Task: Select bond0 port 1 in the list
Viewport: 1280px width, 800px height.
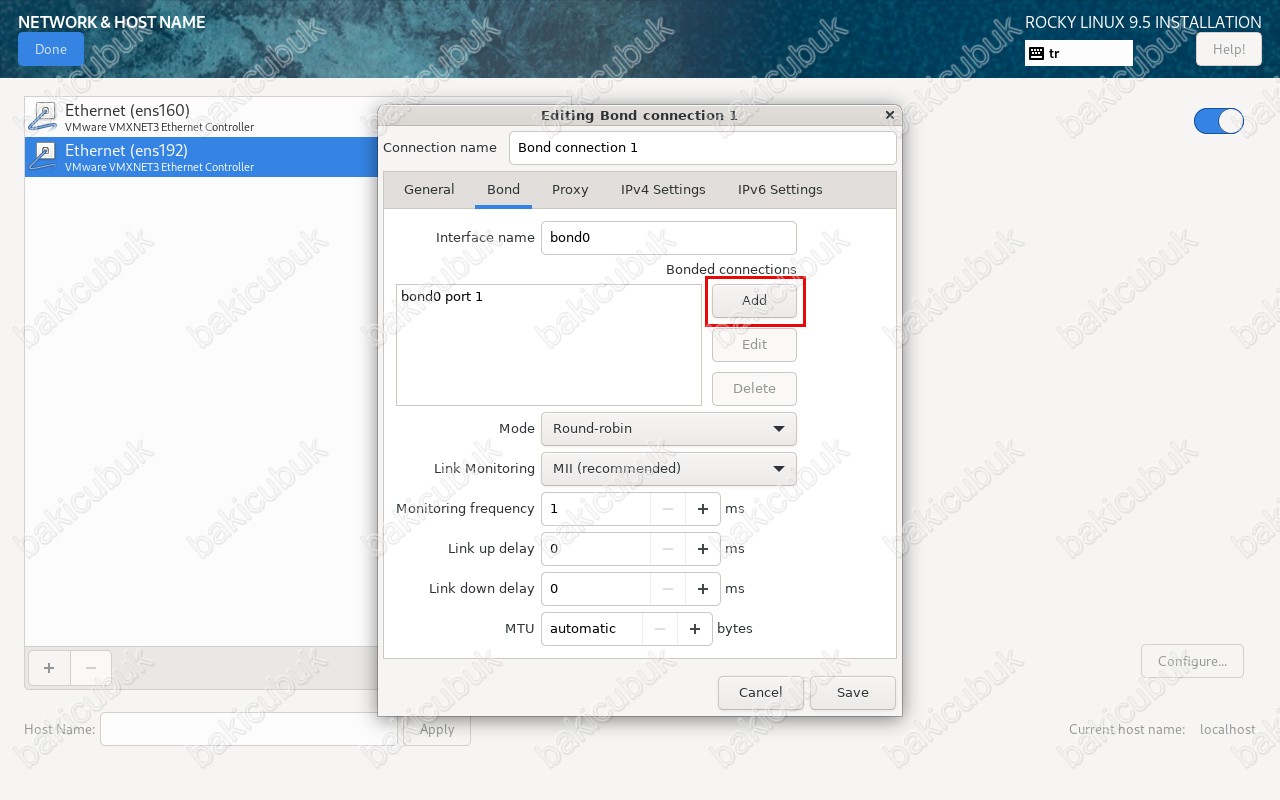Action: tap(549, 297)
